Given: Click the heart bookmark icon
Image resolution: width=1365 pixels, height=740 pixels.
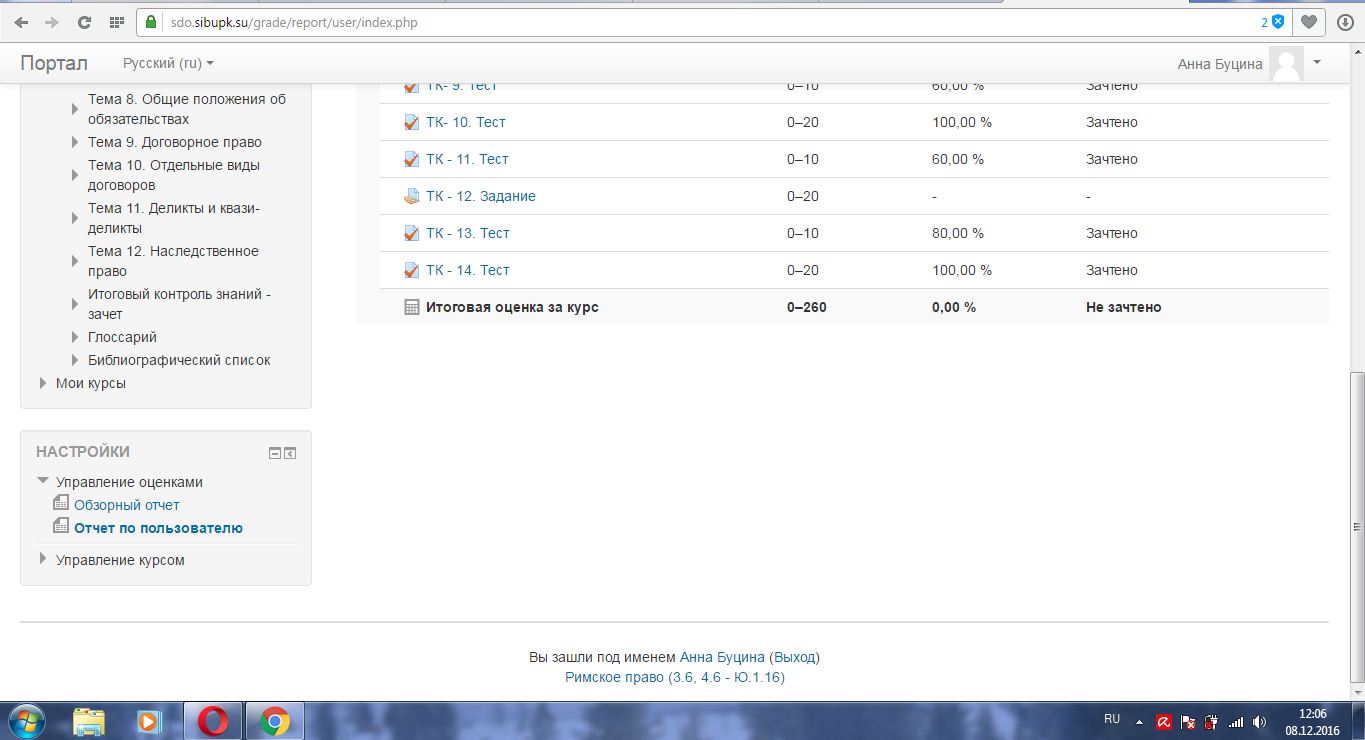Looking at the screenshot, I should (x=1308, y=22).
